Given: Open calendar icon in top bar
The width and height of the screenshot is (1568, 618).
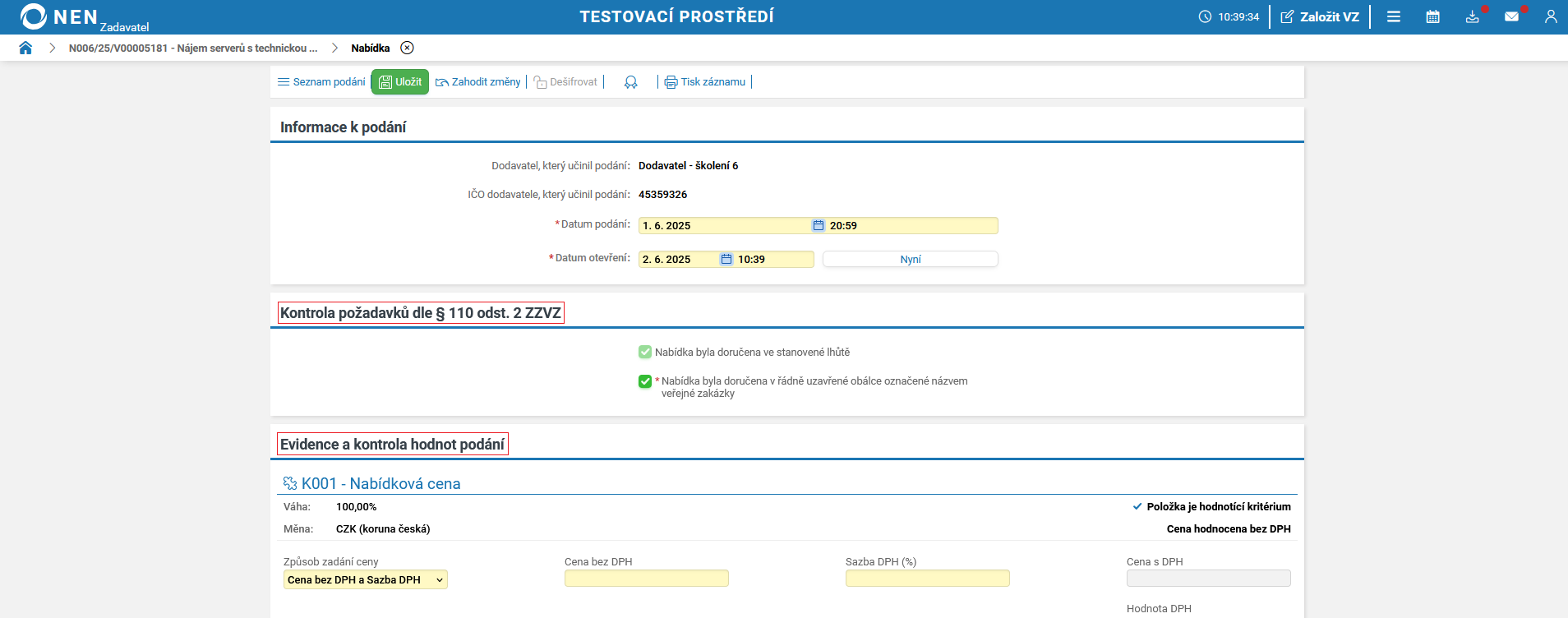Looking at the screenshot, I should pyautogui.click(x=1432, y=16).
